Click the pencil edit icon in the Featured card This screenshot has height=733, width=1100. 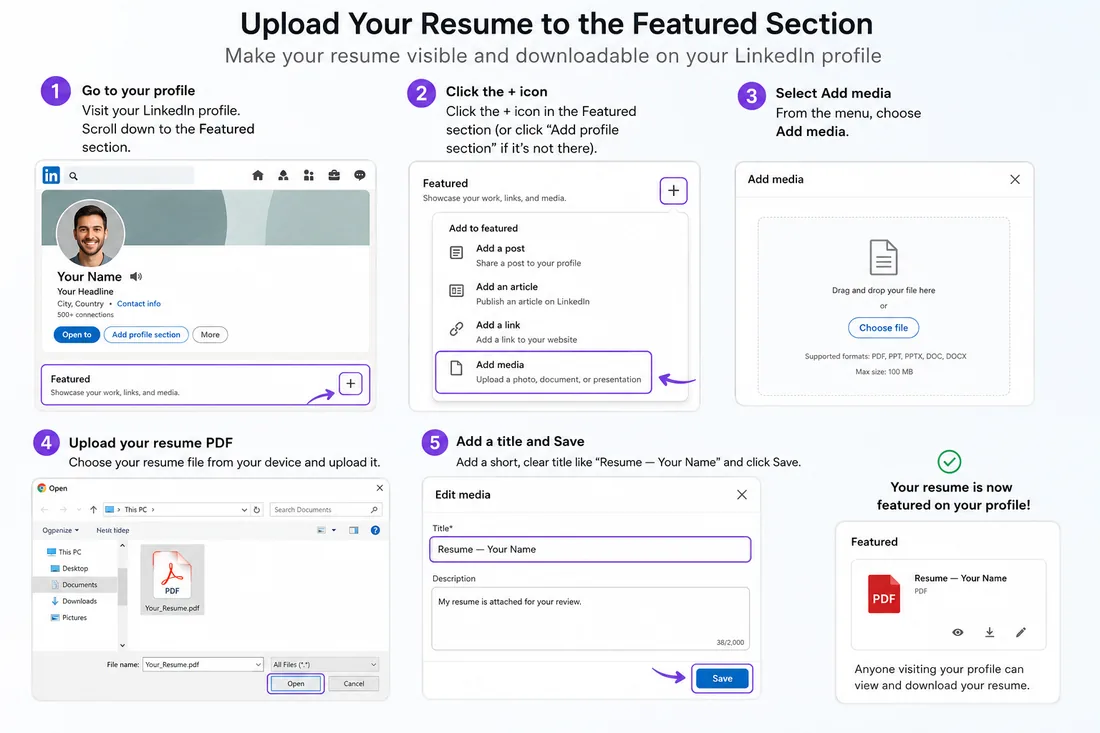[1021, 632]
